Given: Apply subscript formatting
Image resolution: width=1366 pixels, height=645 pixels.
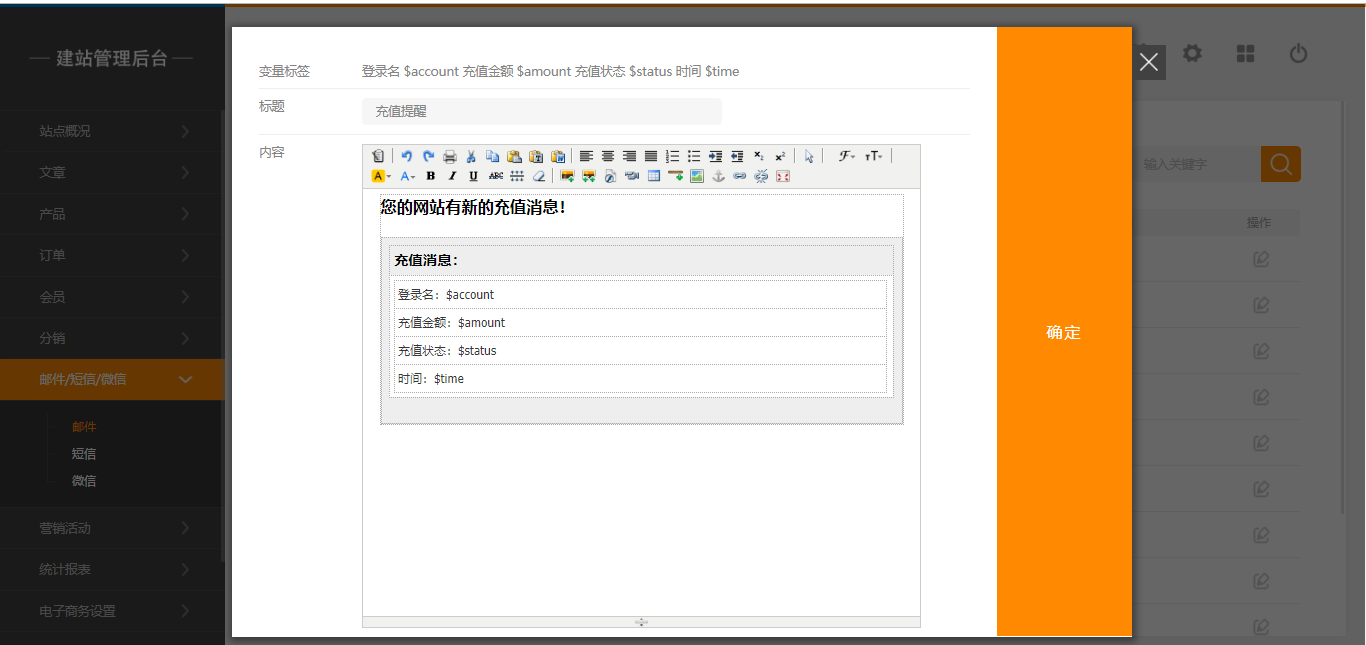Looking at the screenshot, I should click(759, 156).
